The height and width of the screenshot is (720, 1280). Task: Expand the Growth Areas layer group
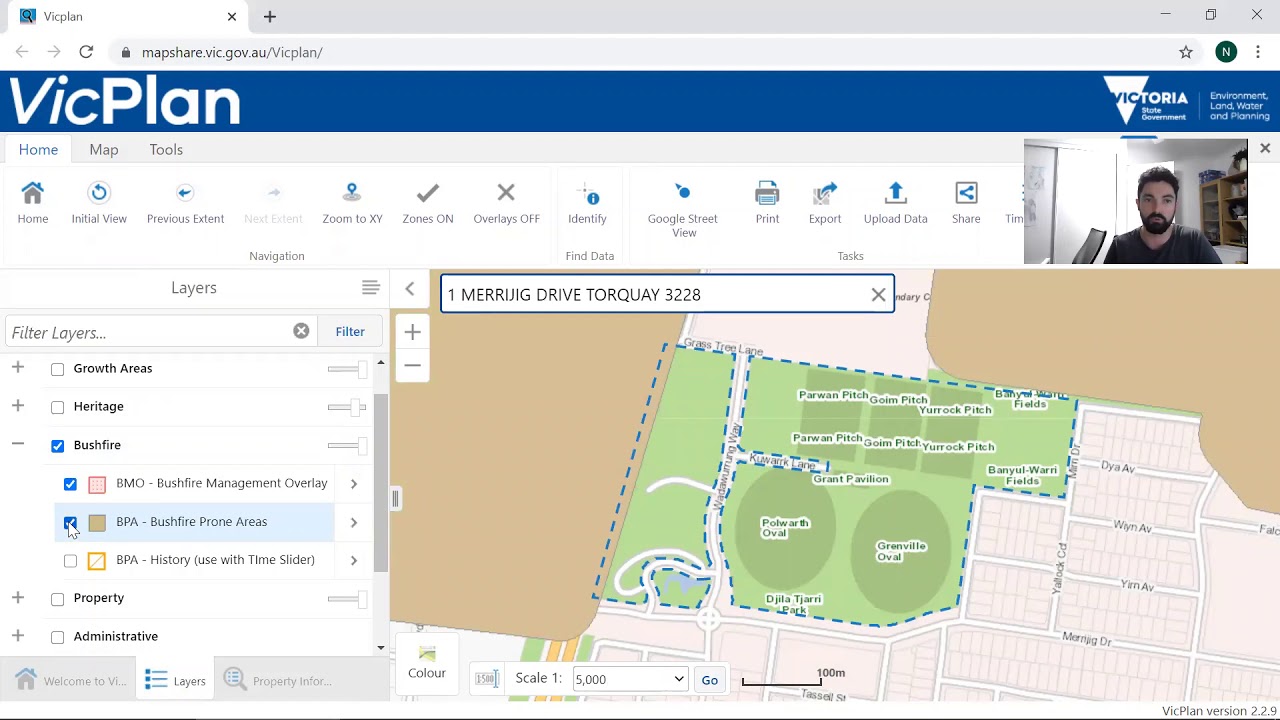point(18,368)
